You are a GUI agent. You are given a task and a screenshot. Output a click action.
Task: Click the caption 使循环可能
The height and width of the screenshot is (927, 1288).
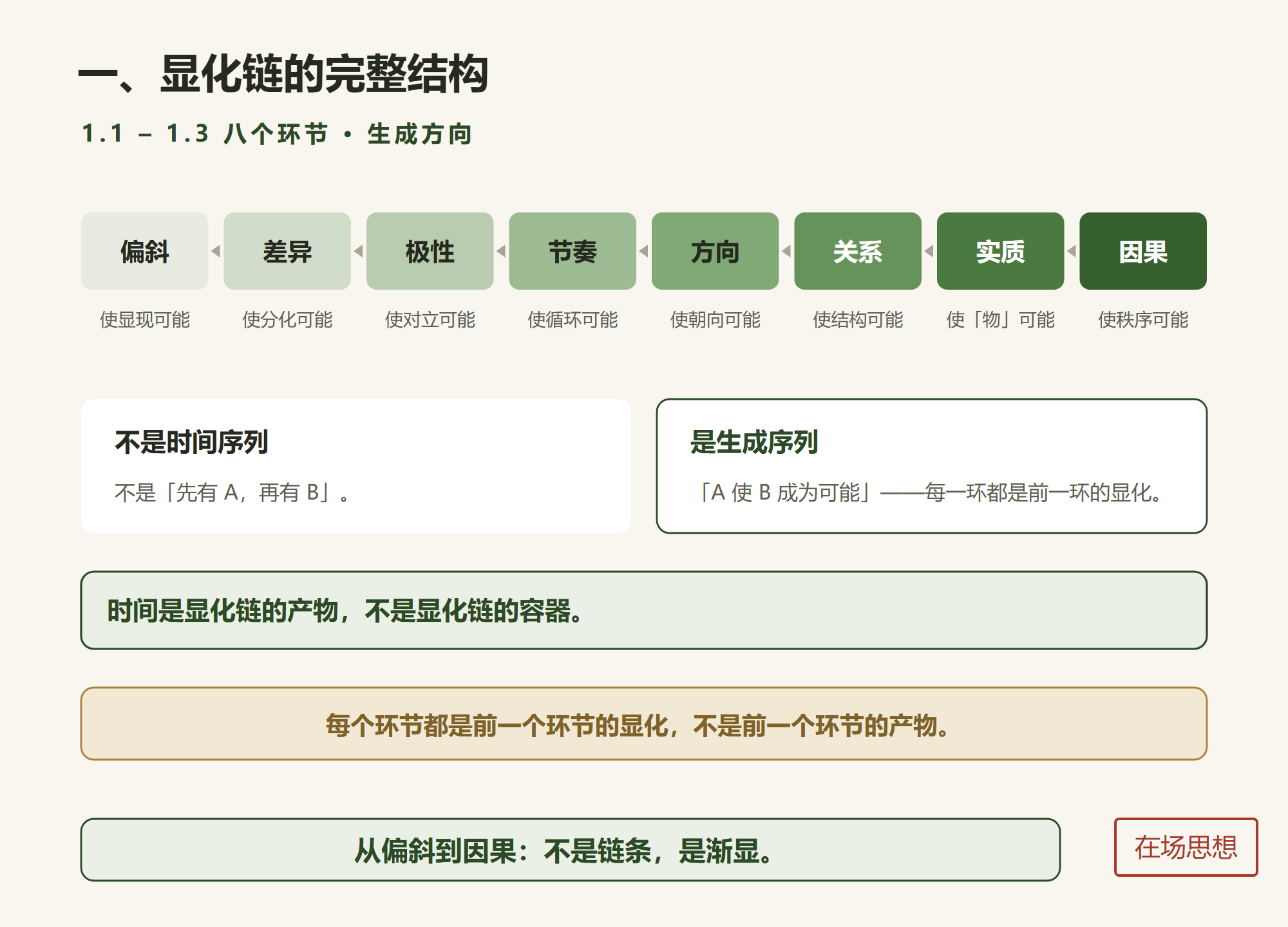(573, 319)
